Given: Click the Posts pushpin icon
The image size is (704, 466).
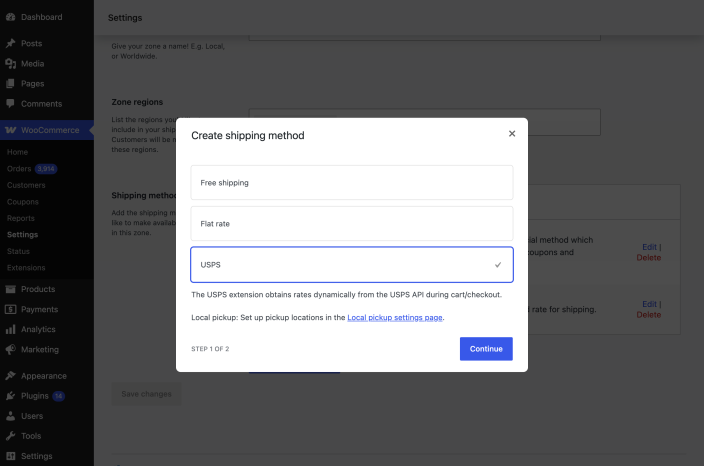Looking at the screenshot, I should 11,44.
